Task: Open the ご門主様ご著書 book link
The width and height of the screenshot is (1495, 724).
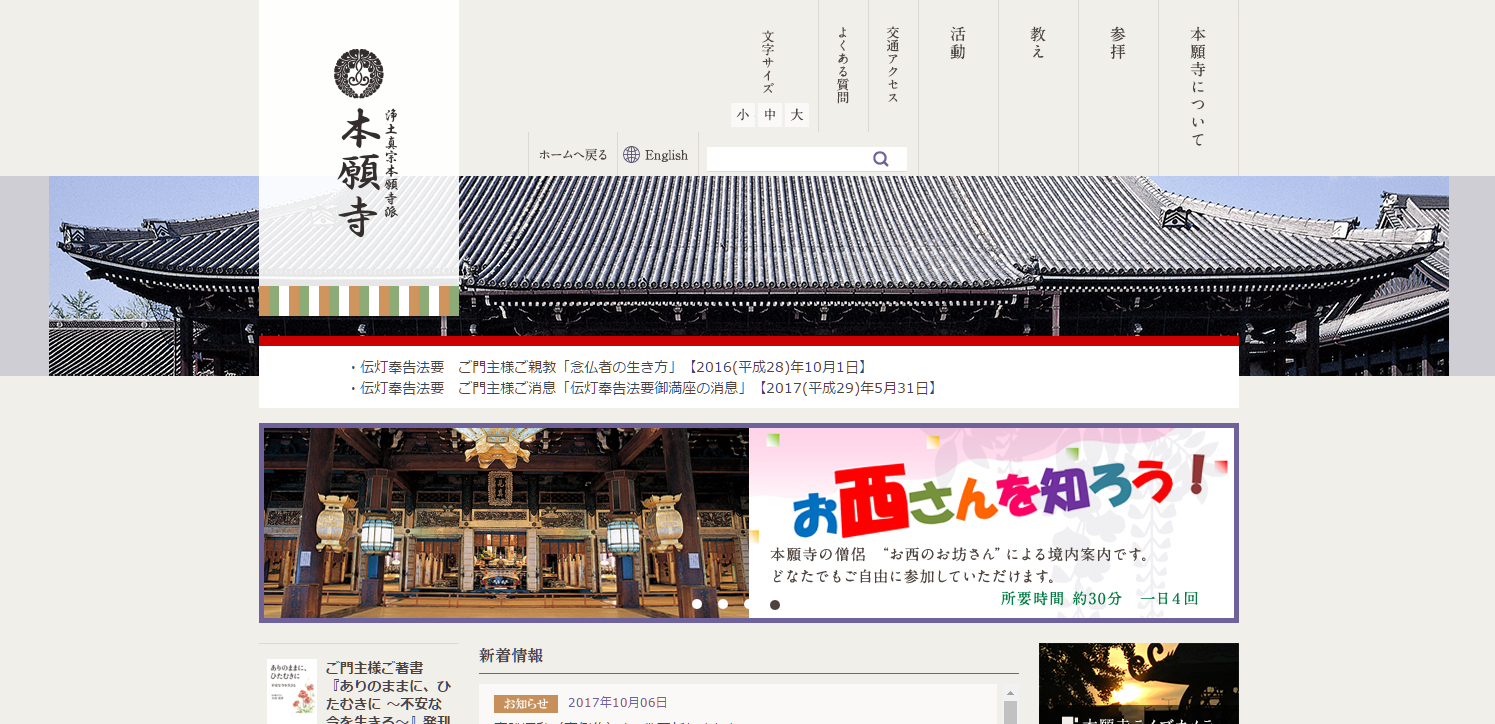Action: [388, 695]
